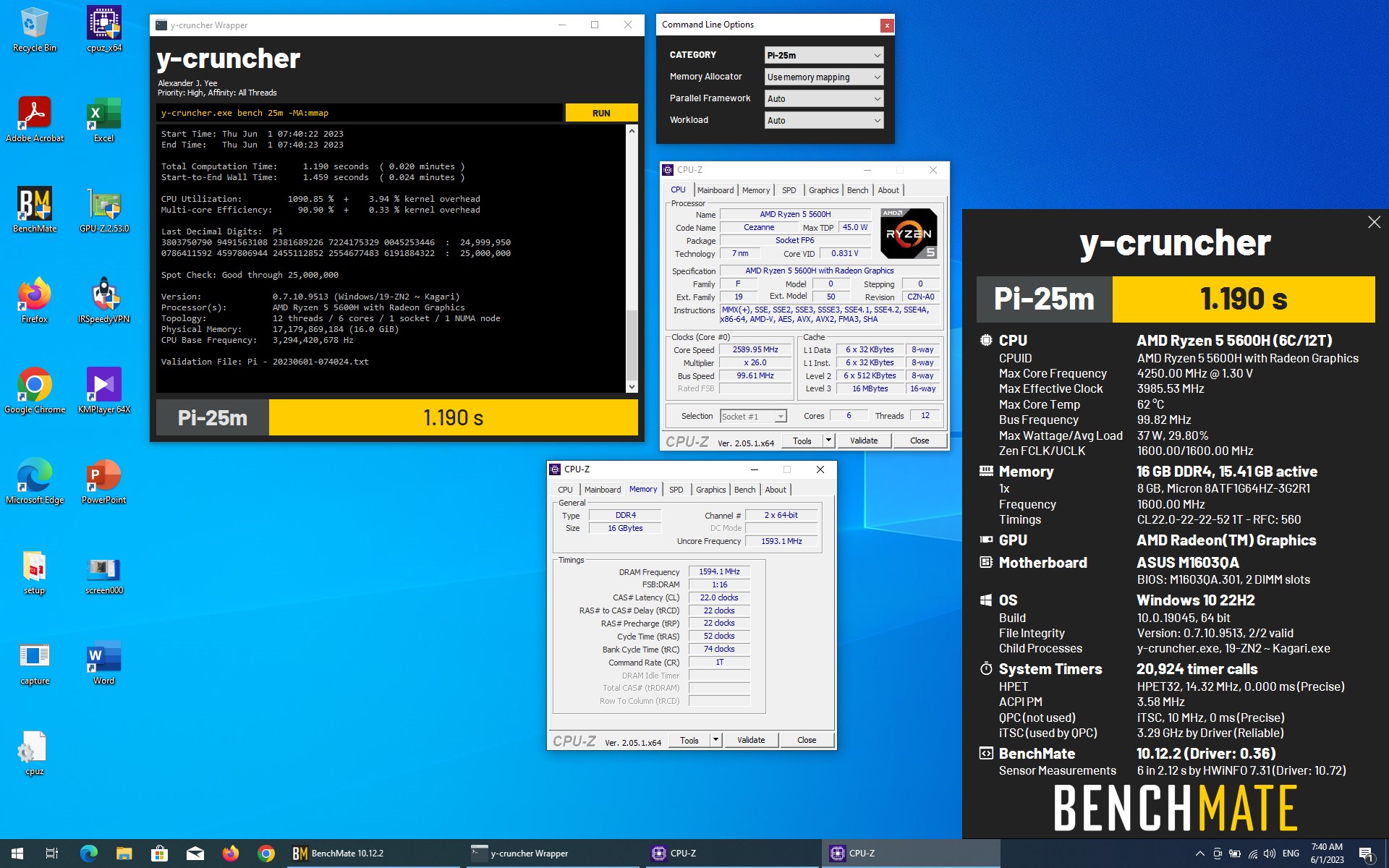Expand the Workload dropdown
The height and width of the screenshot is (868, 1389).
824,120
